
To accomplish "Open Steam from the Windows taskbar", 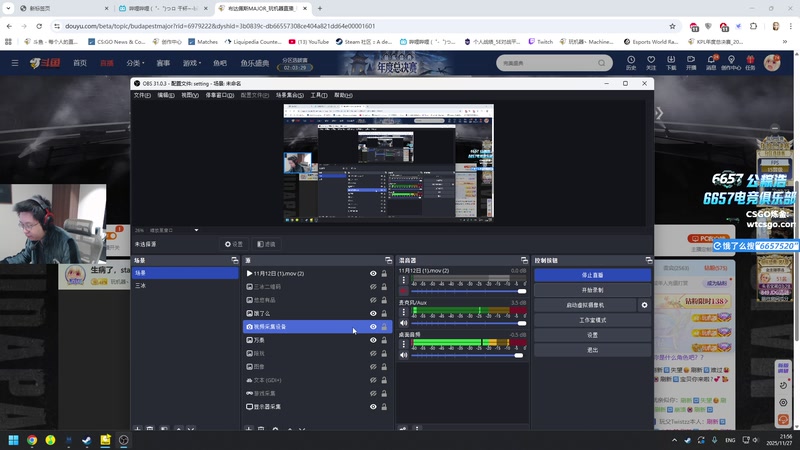I will pyautogui.click(x=87, y=440).
